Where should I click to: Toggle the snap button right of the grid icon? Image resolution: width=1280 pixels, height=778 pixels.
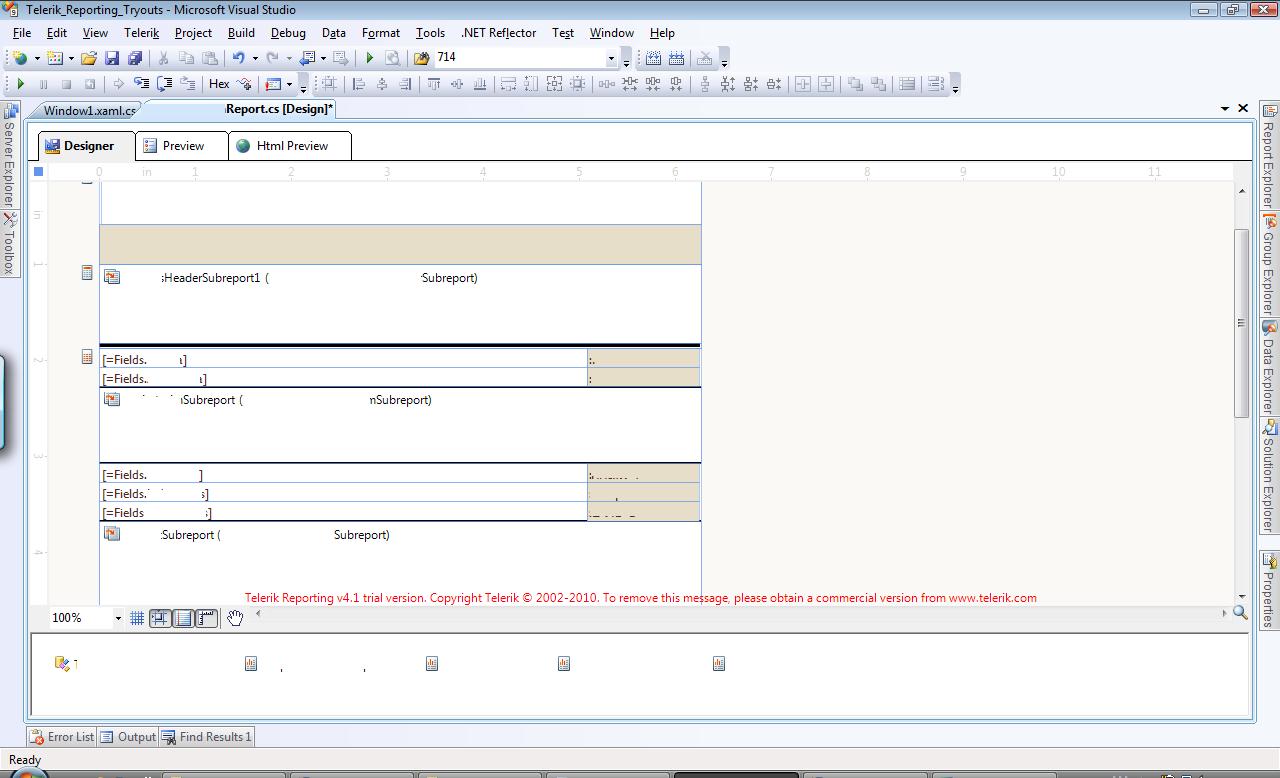point(160,618)
